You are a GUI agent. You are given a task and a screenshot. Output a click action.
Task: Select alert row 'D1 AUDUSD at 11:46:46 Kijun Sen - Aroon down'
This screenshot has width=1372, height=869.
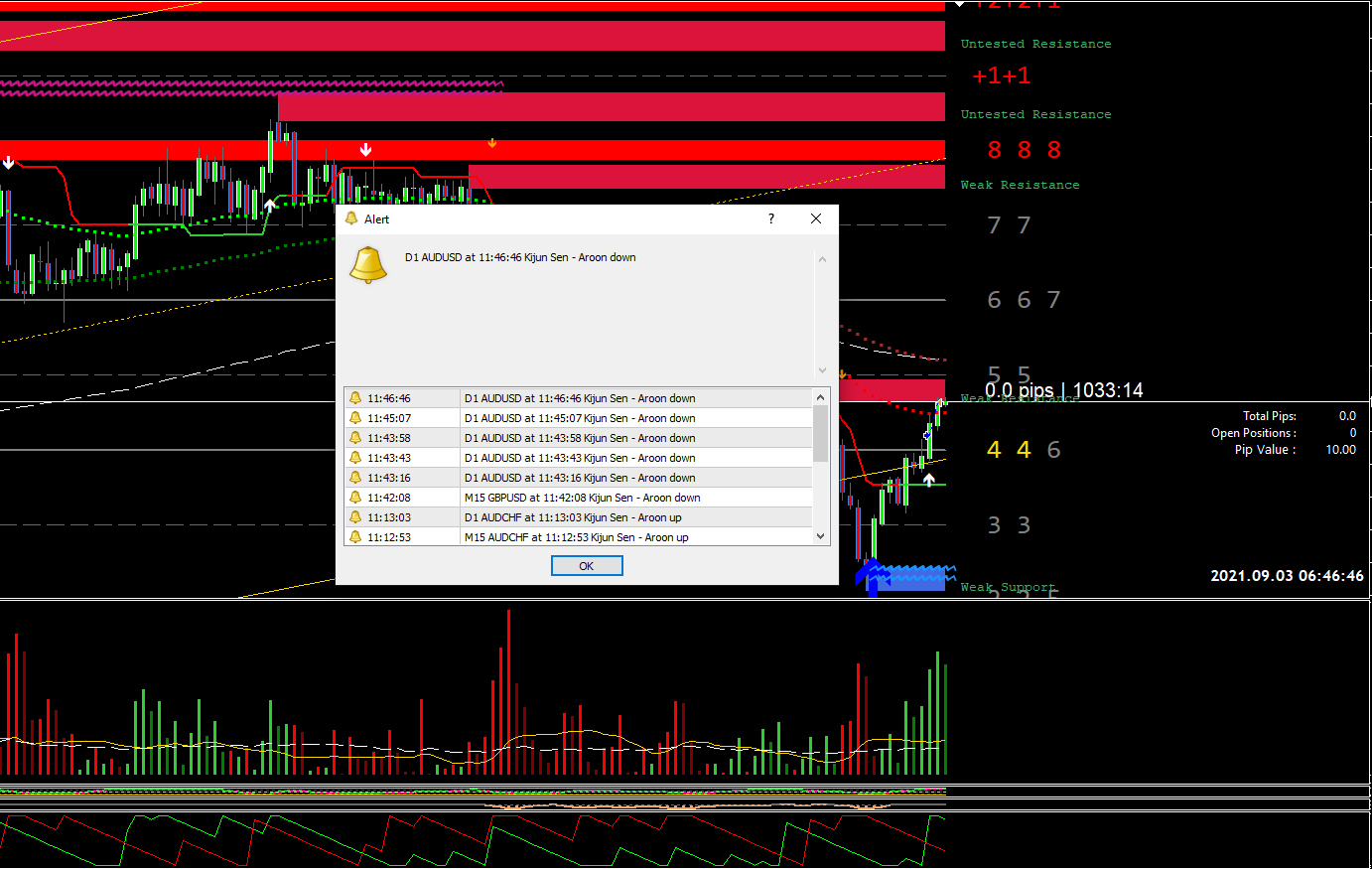579,398
